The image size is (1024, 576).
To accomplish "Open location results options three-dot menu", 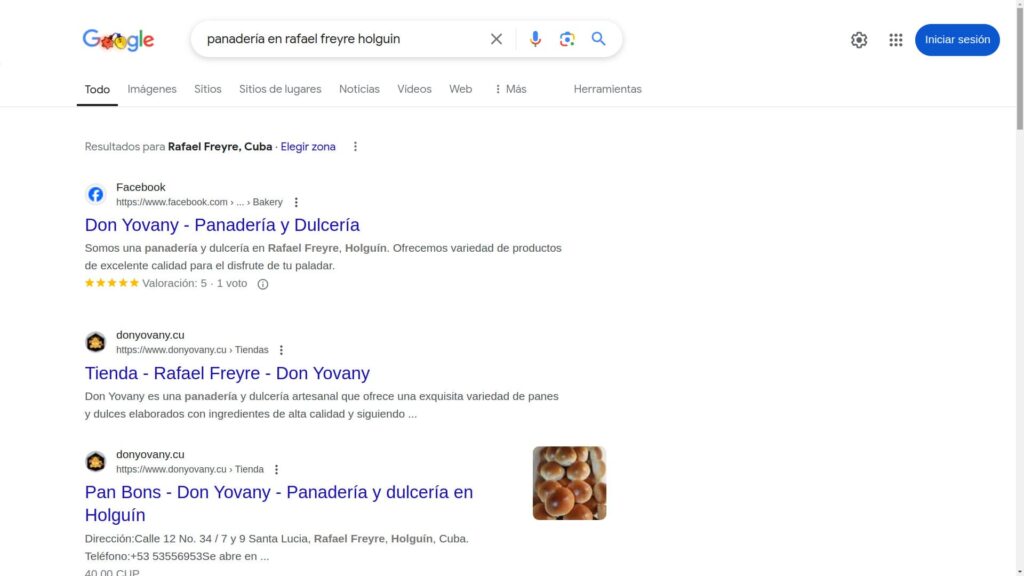I will pos(355,147).
